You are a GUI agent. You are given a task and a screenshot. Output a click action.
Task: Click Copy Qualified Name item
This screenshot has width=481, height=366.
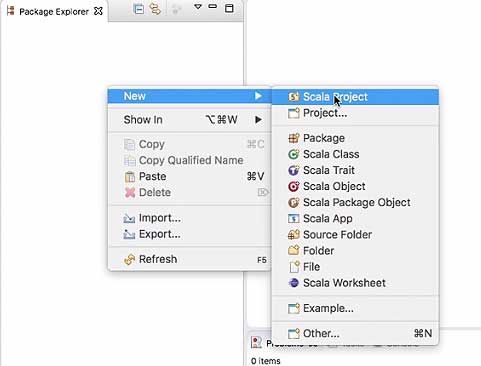click(x=189, y=160)
